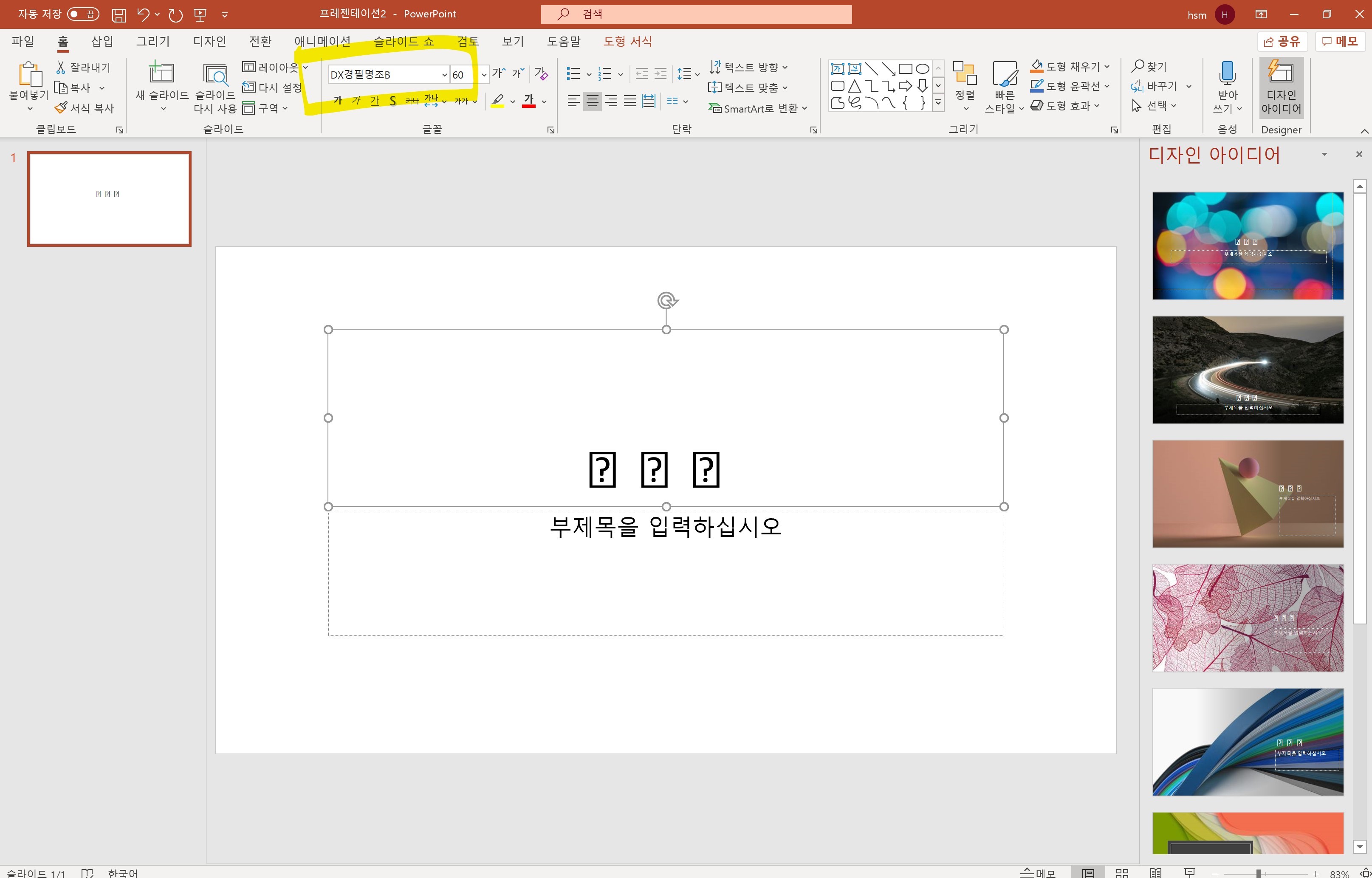Toggle italic formatting

356,101
